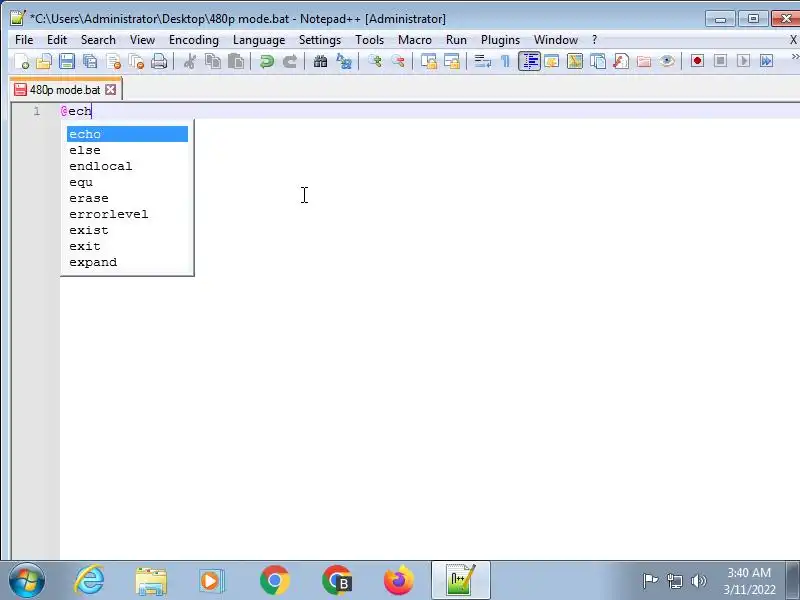The image size is (800, 600).
Task: Toggle Show All Characters pilcrow icon
Action: click(x=506, y=62)
